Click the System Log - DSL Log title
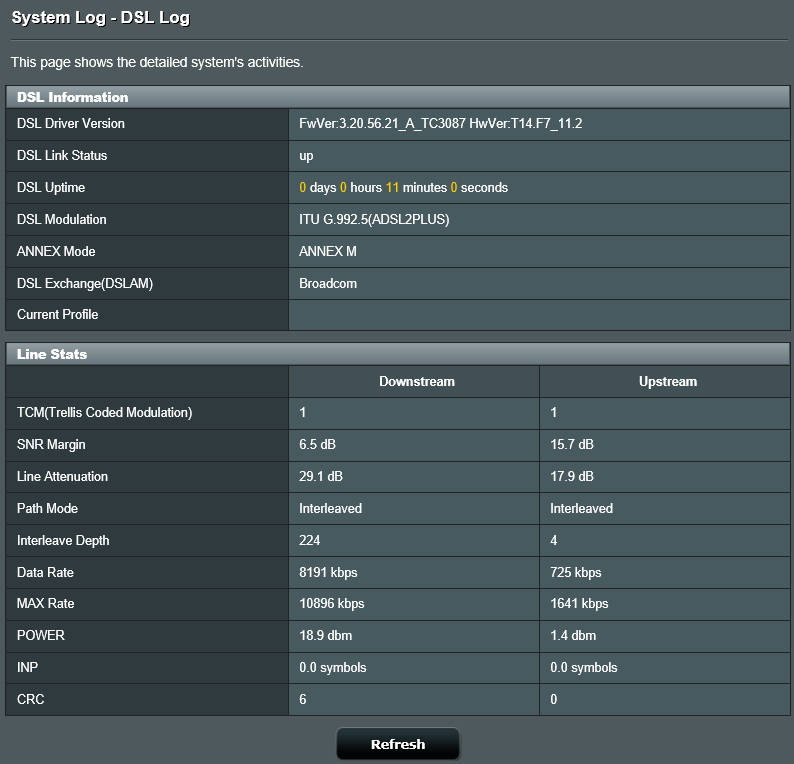This screenshot has height=764, width=794. pyautogui.click(x=100, y=17)
